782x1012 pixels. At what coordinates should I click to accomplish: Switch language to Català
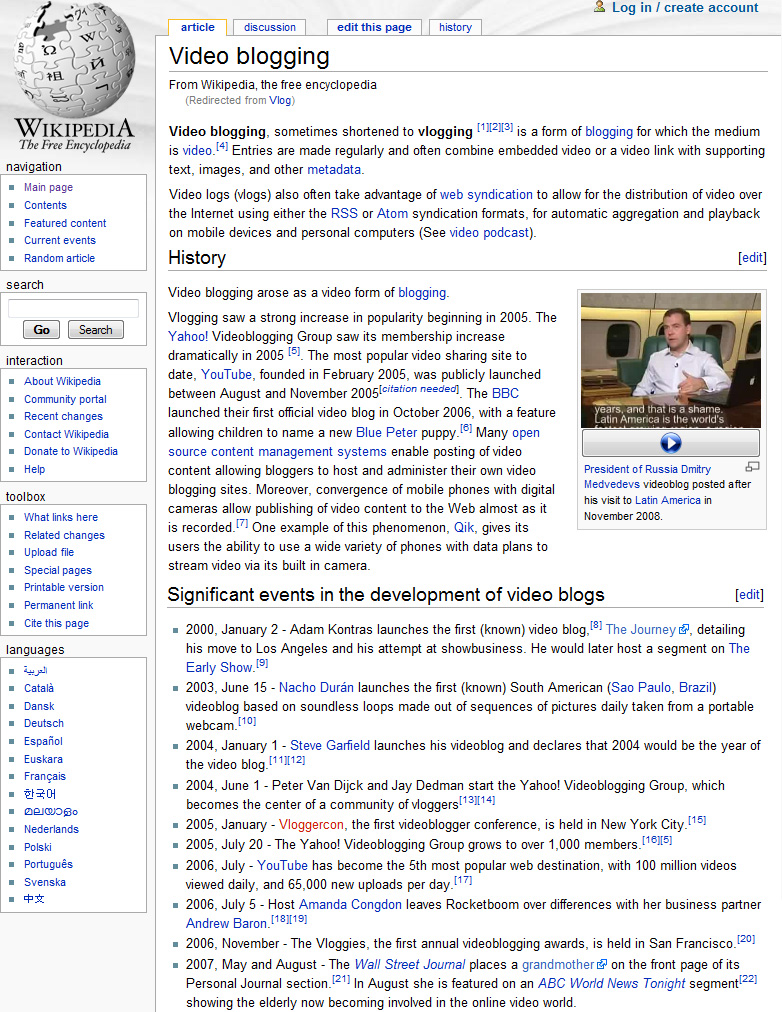(x=39, y=688)
